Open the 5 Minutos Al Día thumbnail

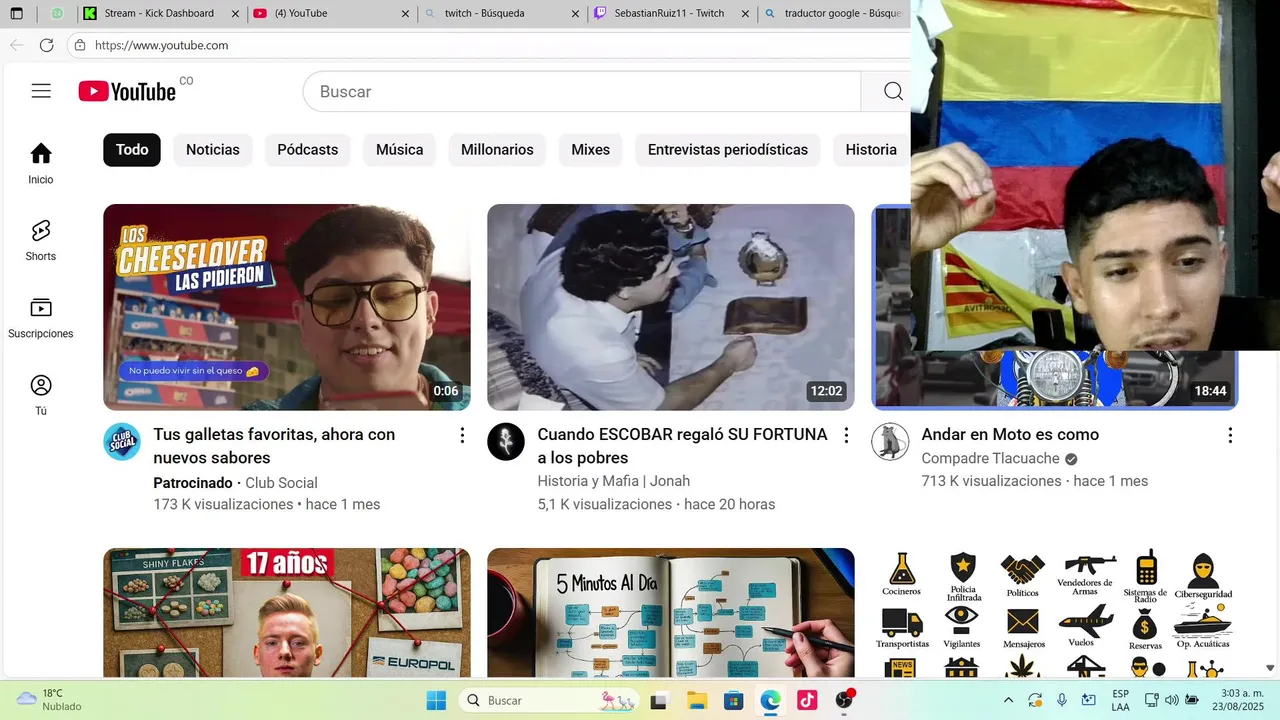coord(671,613)
